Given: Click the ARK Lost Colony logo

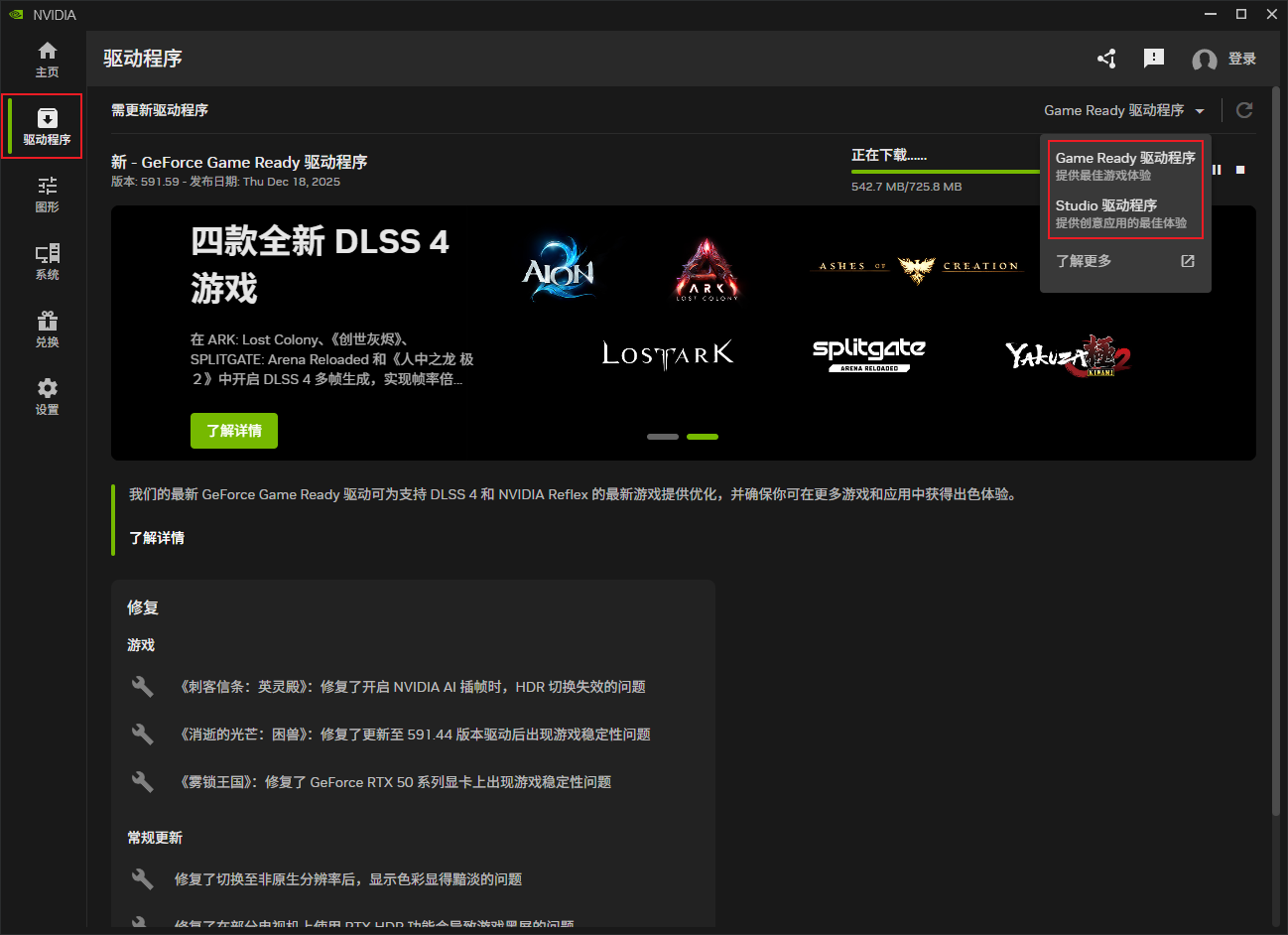Looking at the screenshot, I should coord(708,269).
